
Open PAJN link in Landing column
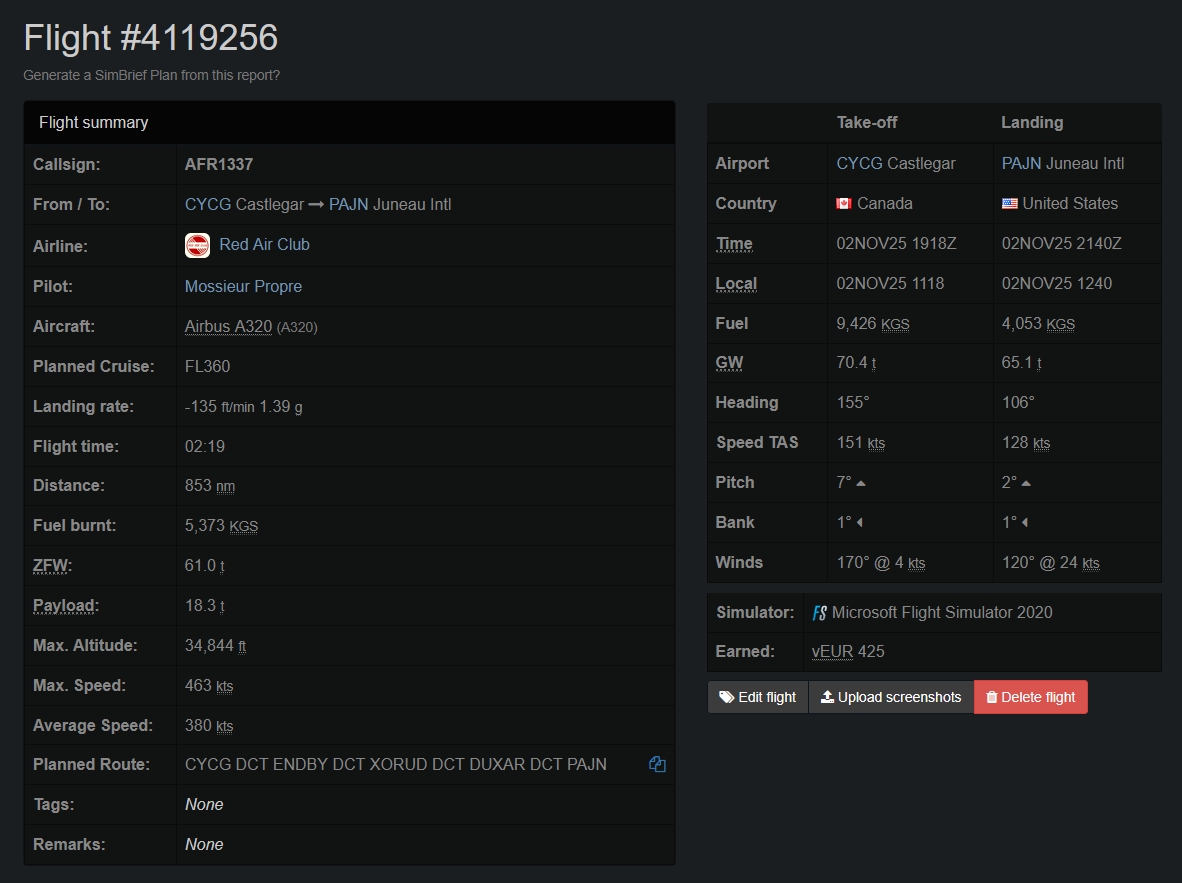[x=1021, y=163]
